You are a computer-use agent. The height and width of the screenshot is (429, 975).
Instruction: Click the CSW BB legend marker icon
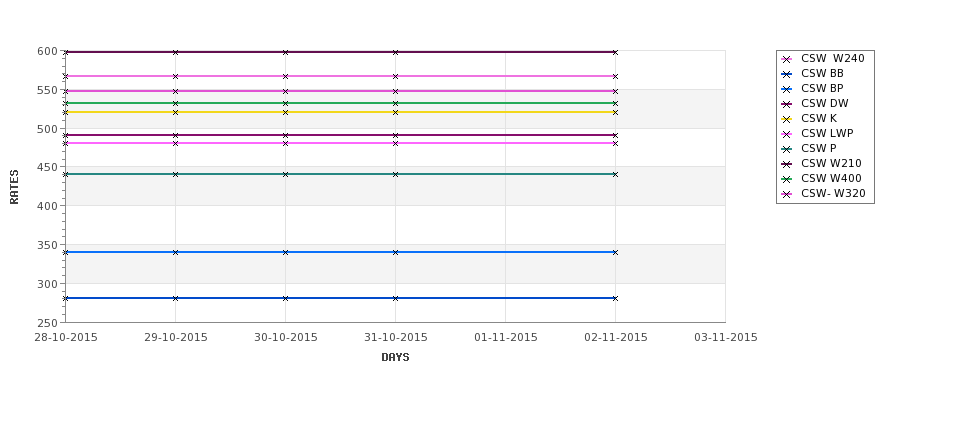[x=787, y=75]
